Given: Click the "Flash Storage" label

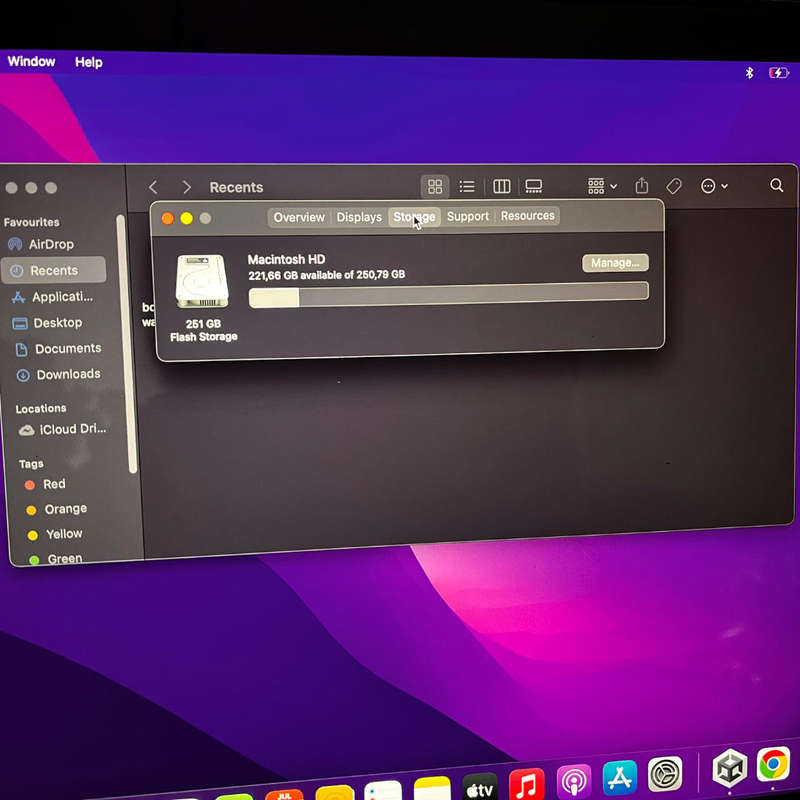Looking at the screenshot, I should [x=204, y=337].
